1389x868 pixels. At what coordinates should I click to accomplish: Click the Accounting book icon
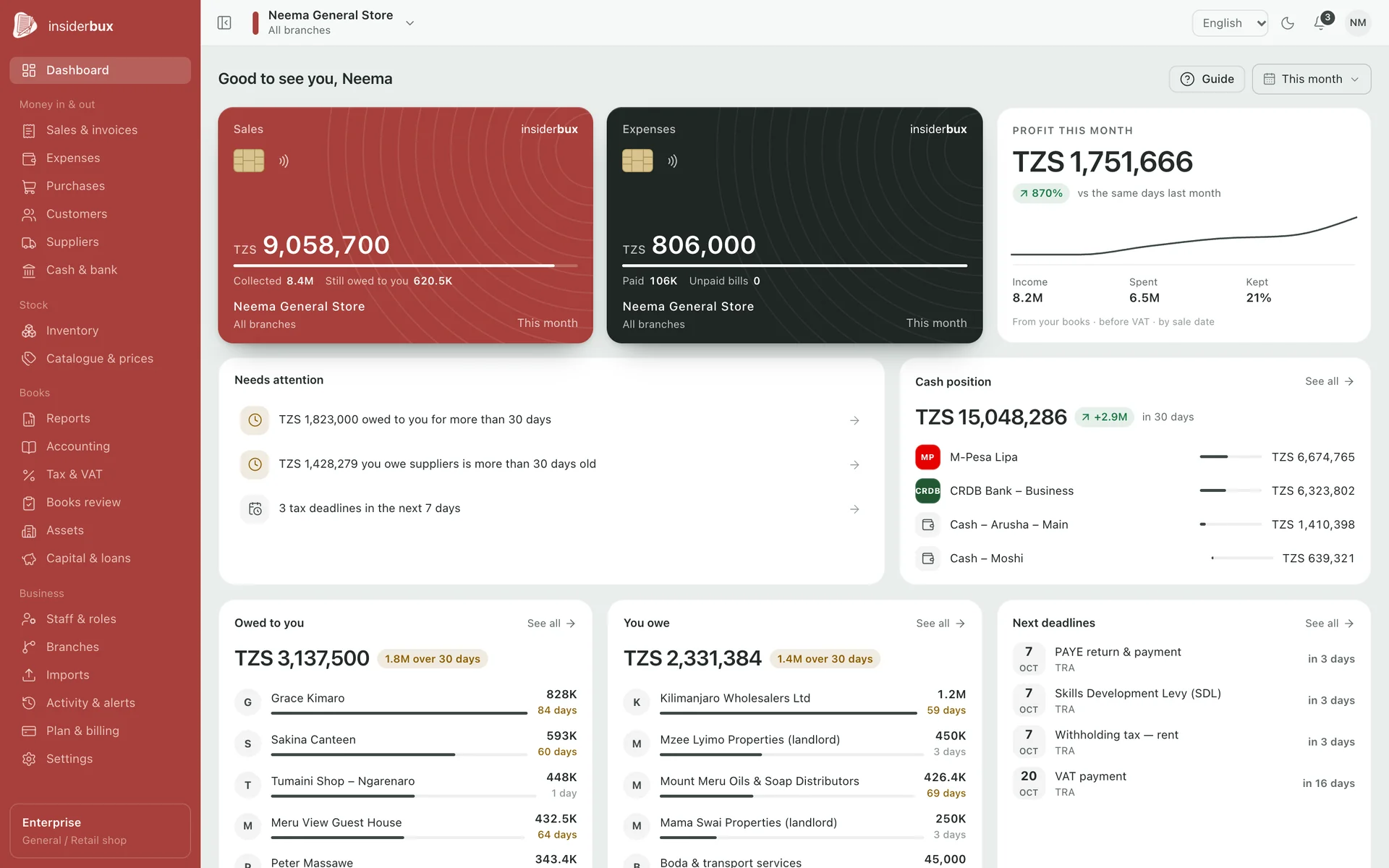(29, 447)
